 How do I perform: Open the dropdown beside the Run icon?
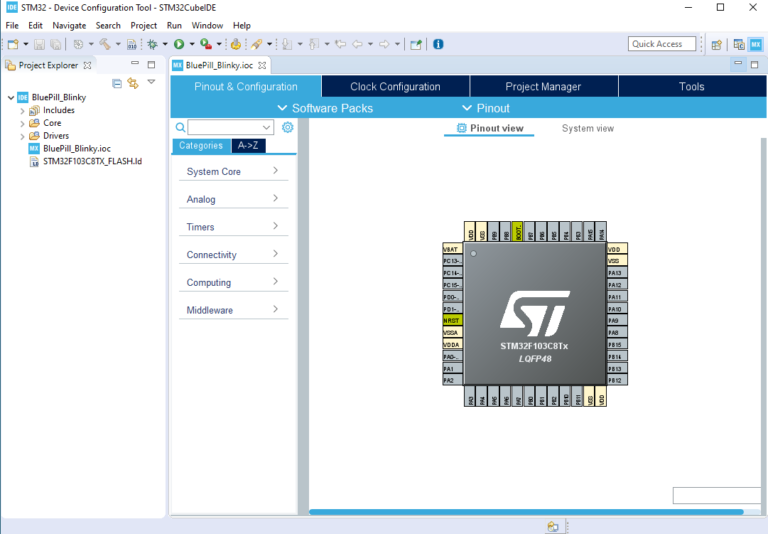tap(192, 45)
